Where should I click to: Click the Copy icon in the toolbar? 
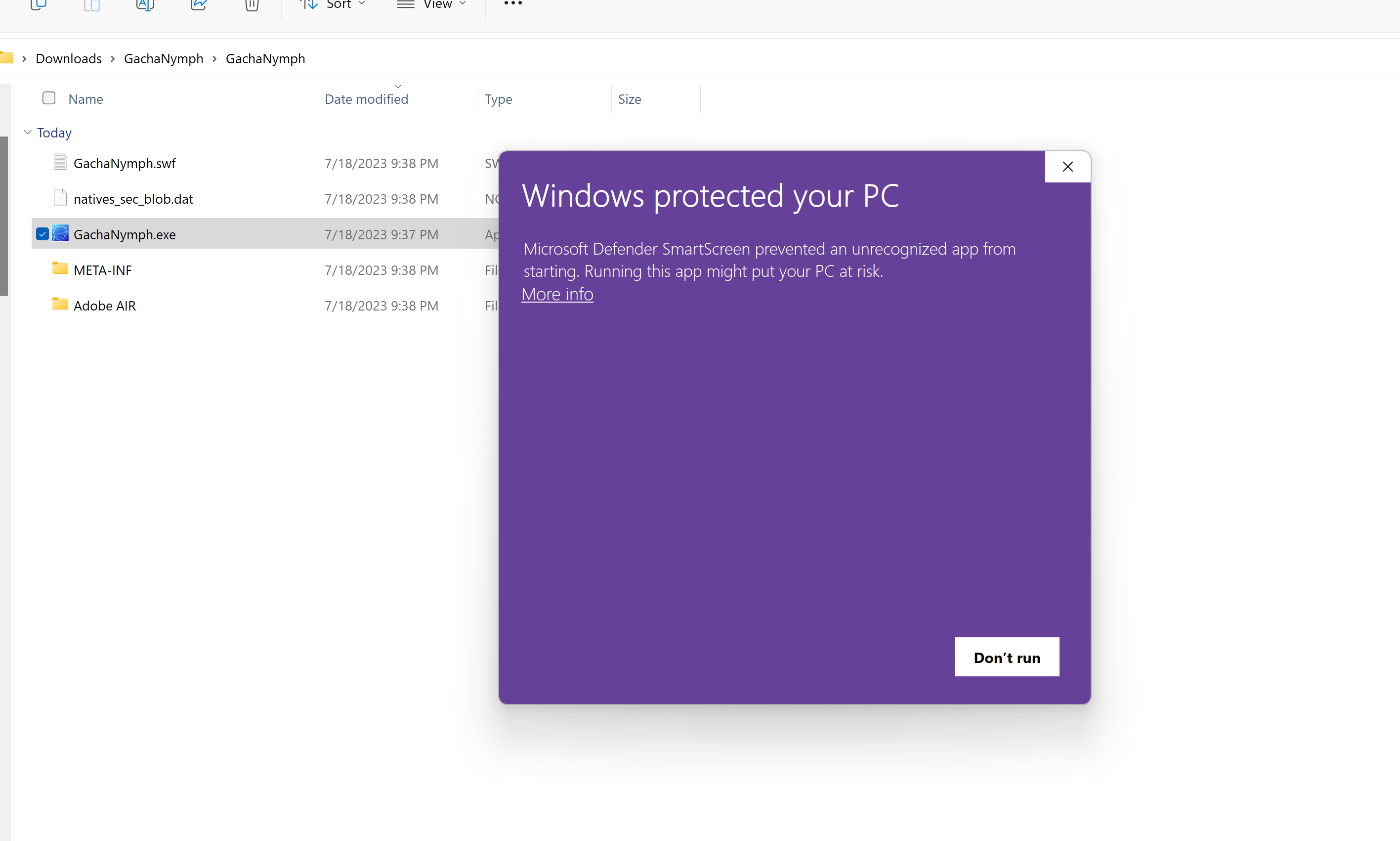click(38, 4)
